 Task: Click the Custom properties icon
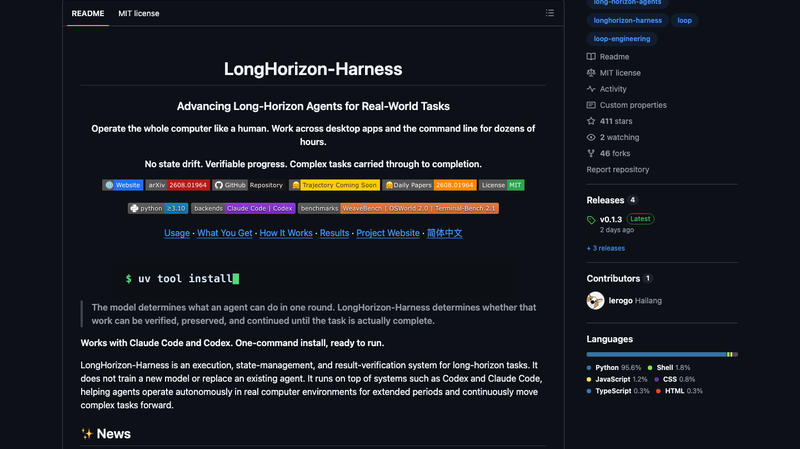click(591, 105)
